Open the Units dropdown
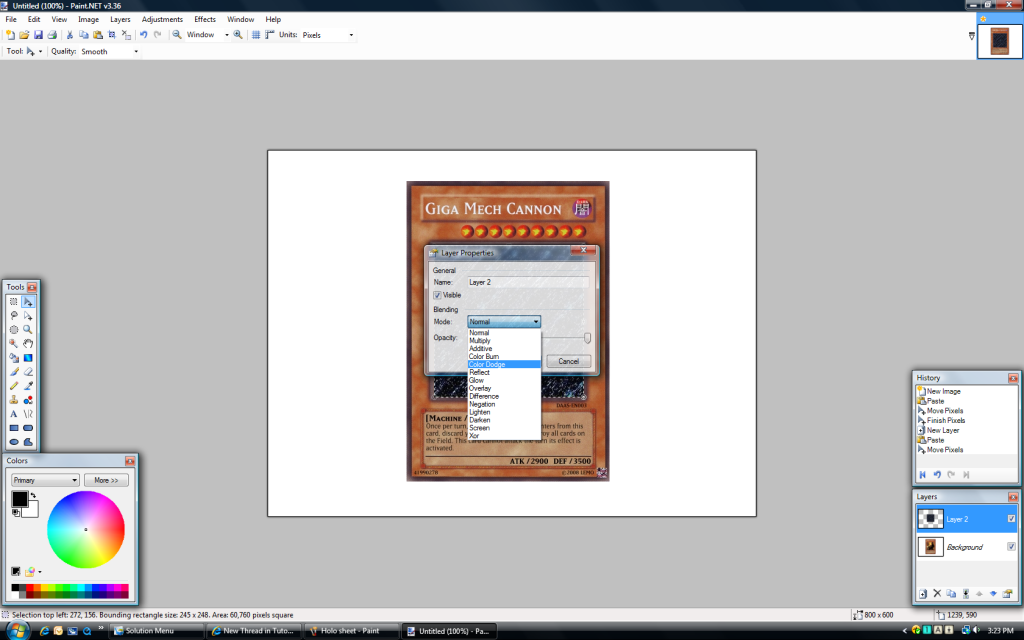 tap(328, 35)
